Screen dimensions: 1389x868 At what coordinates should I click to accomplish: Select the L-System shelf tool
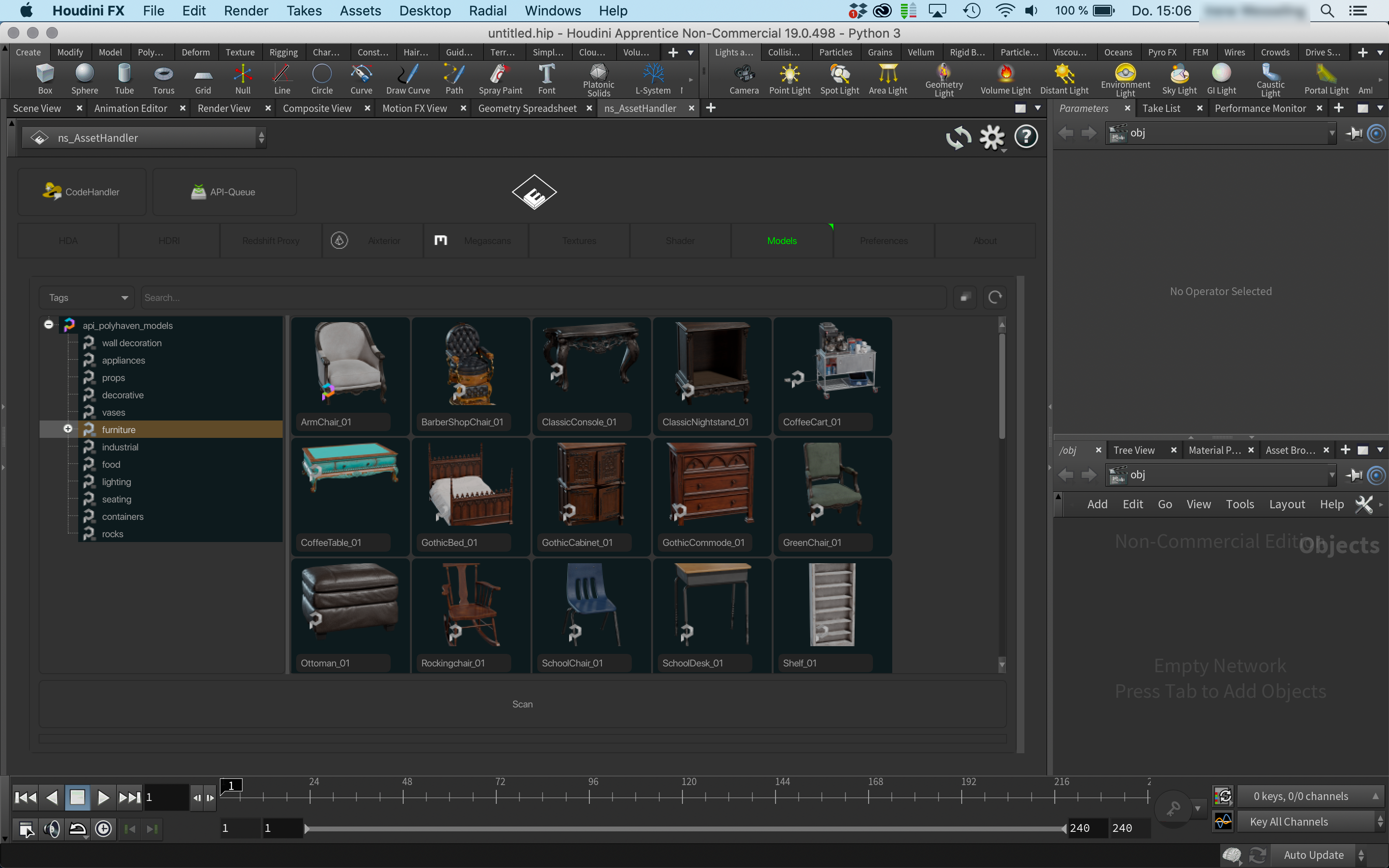[x=653, y=79]
